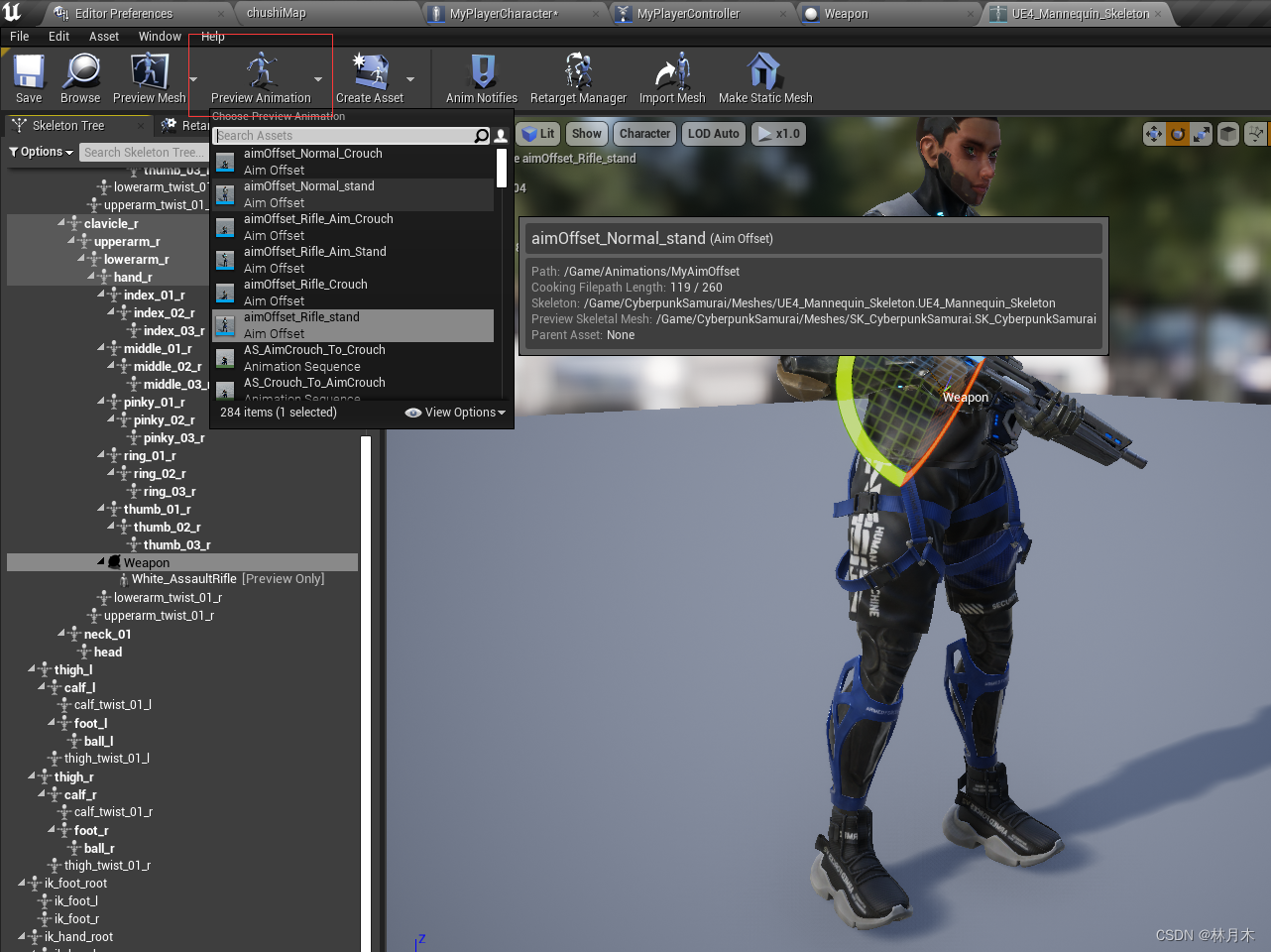Switch to the MyPlayerController tab

tap(688, 14)
